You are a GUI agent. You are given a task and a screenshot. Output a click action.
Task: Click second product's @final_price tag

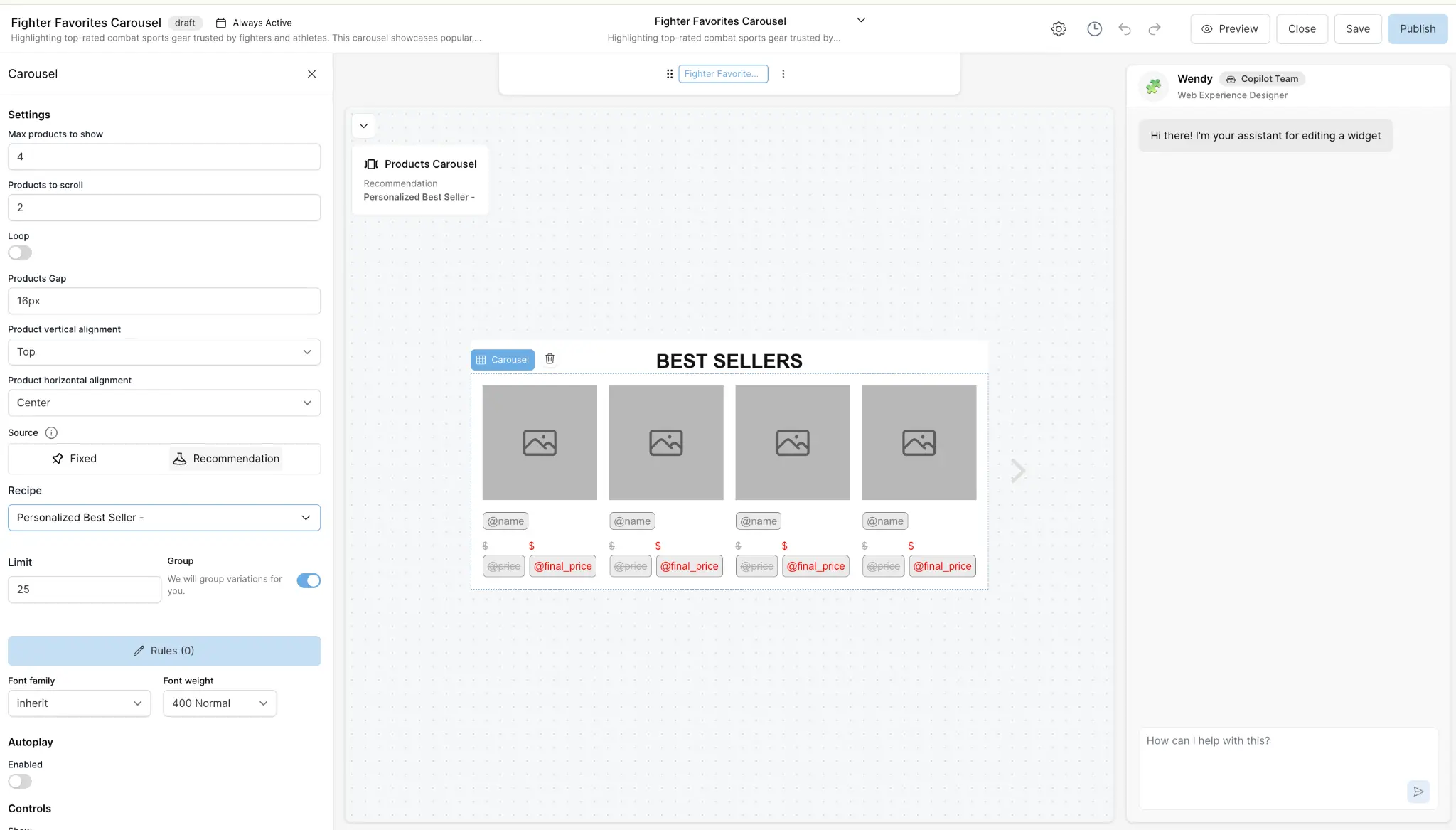click(x=690, y=566)
